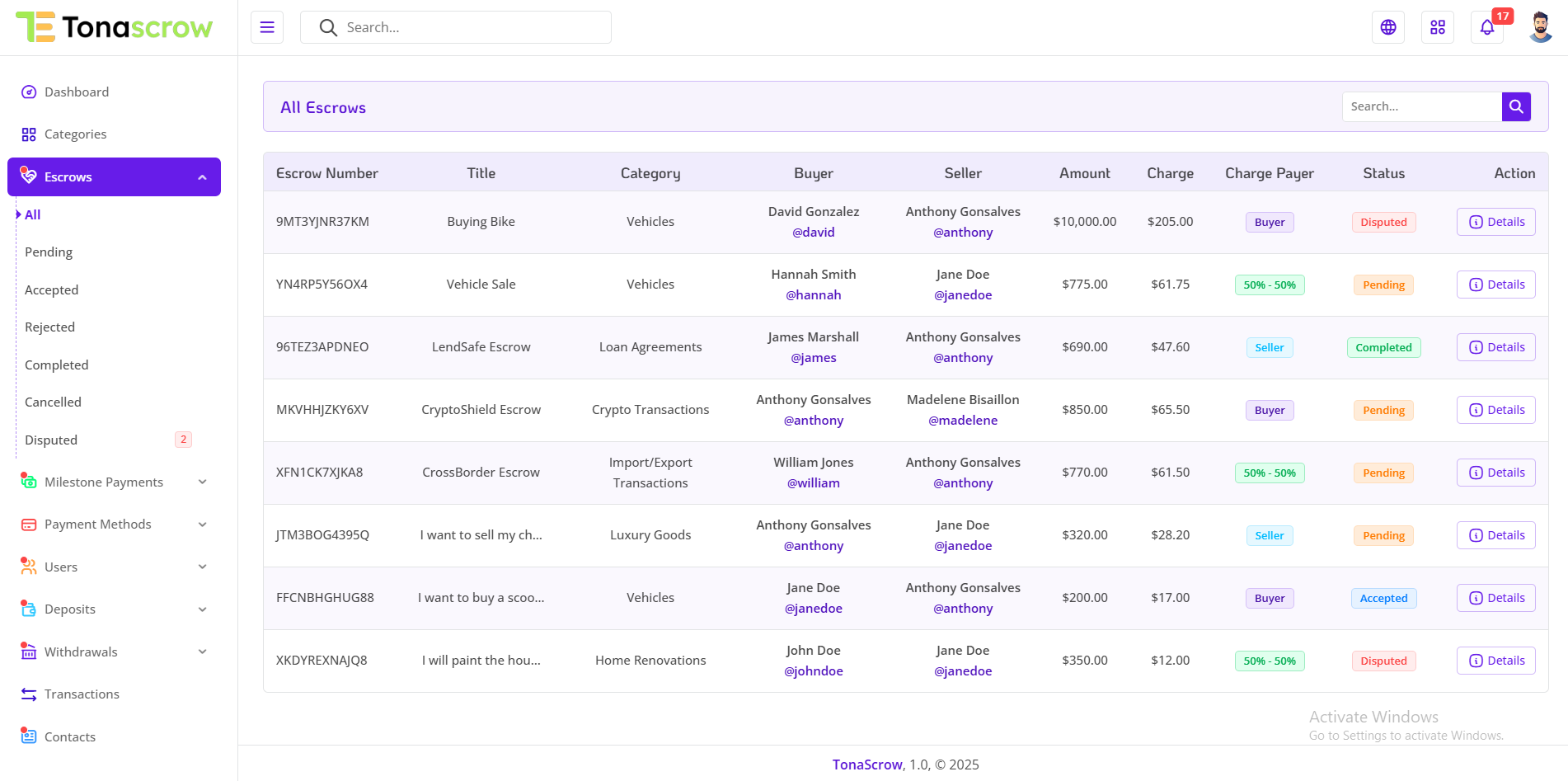Collapse the Escrows sidebar menu

pyautogui.click(x=202, y=177)
